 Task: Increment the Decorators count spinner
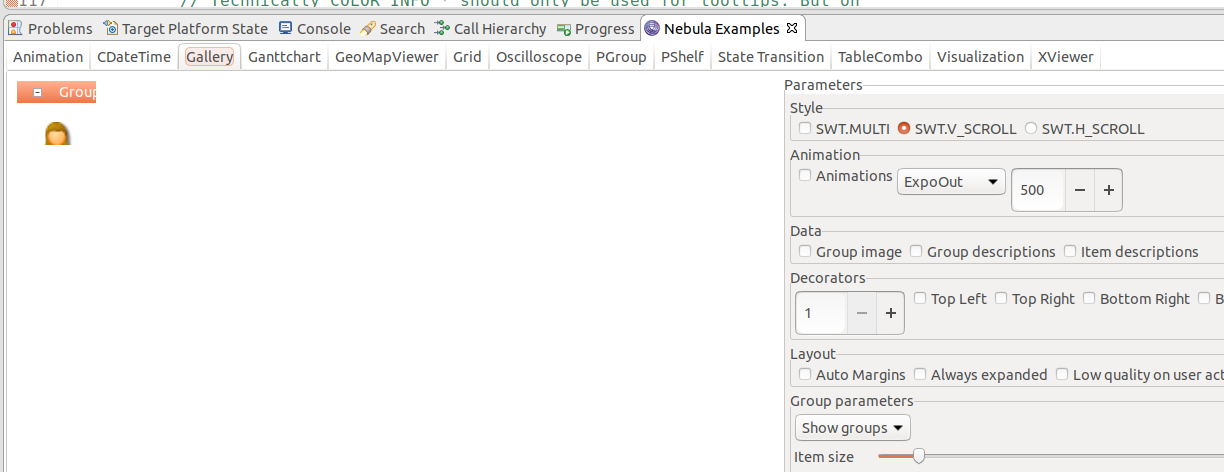[x=890, y=313]
